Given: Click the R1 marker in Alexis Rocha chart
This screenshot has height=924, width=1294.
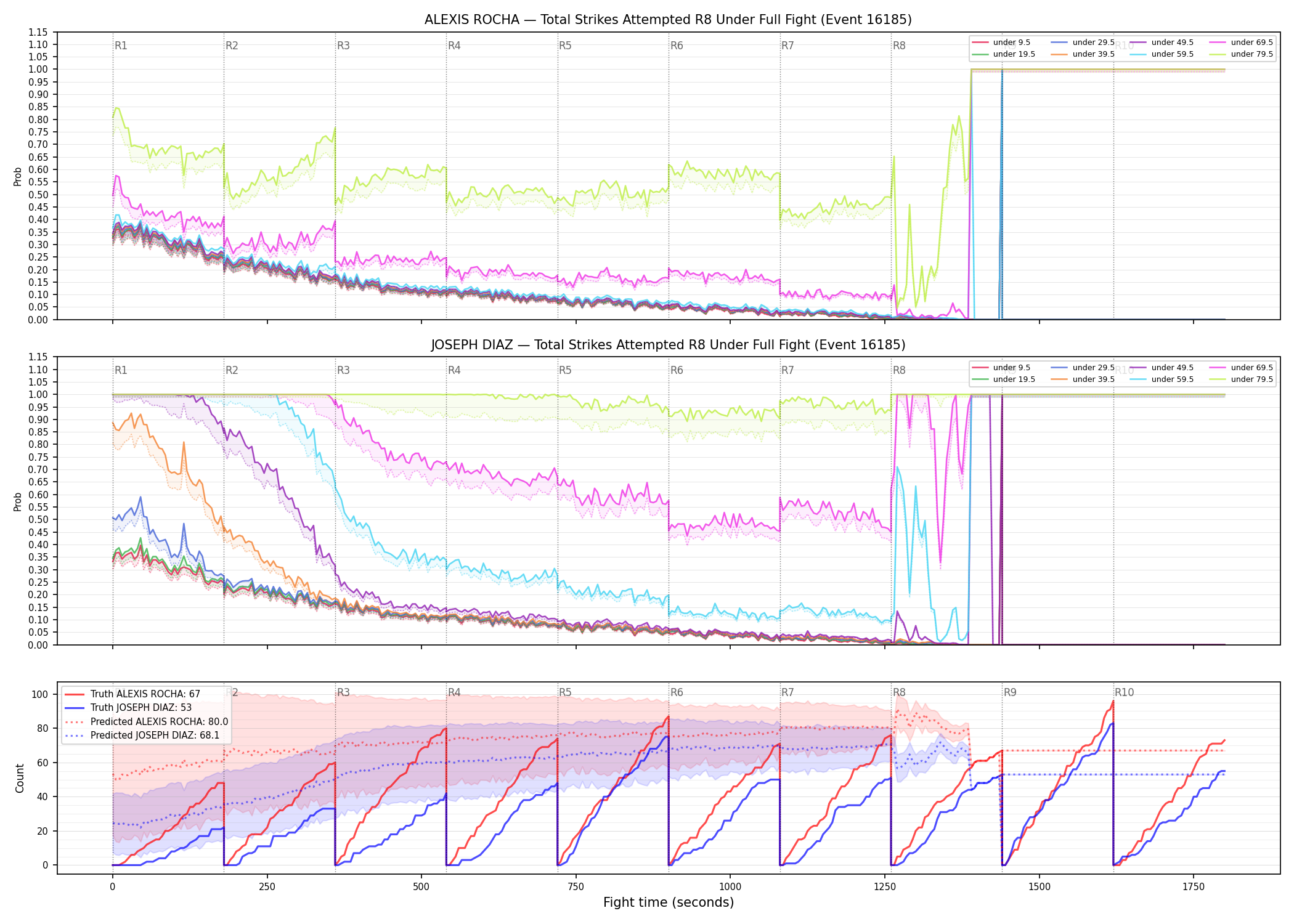Looking at the screenshot, I should (x=121, y=46).
